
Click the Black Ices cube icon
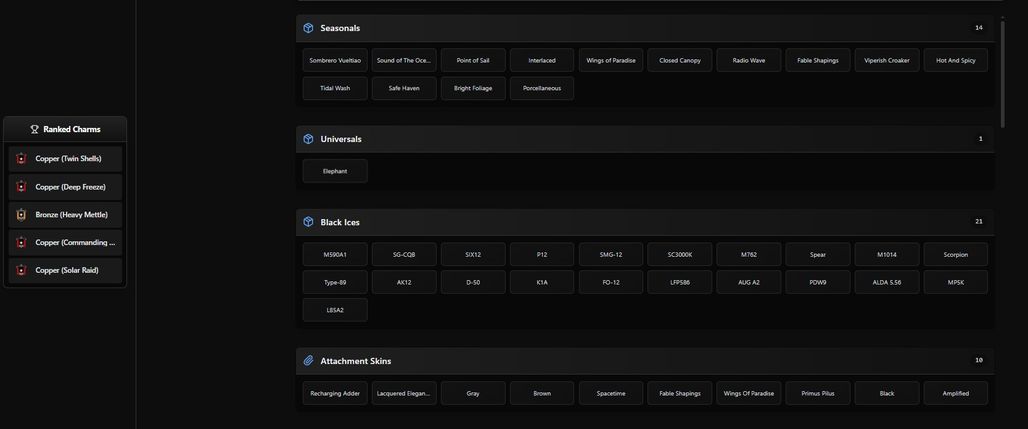tap(308, 222)
